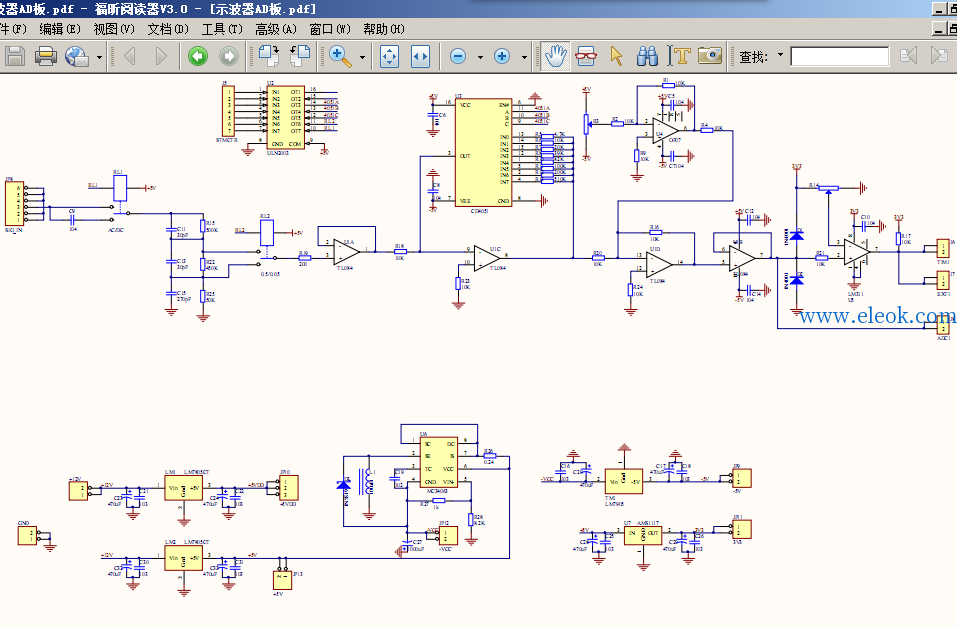
Task: Click the AMS1117 regulator label
Action: [x=646, y=523]
